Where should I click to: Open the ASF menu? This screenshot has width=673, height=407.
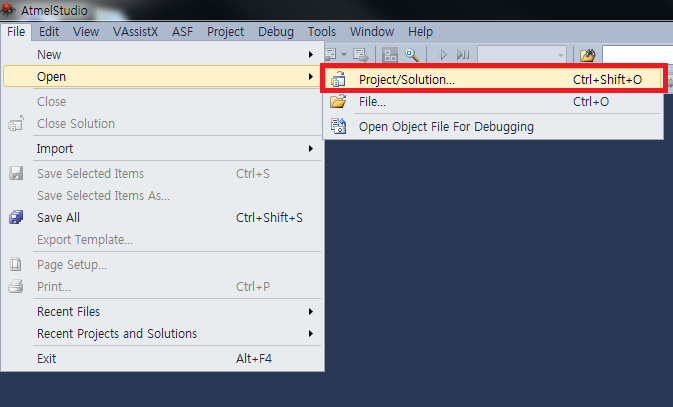pos(183,32)
